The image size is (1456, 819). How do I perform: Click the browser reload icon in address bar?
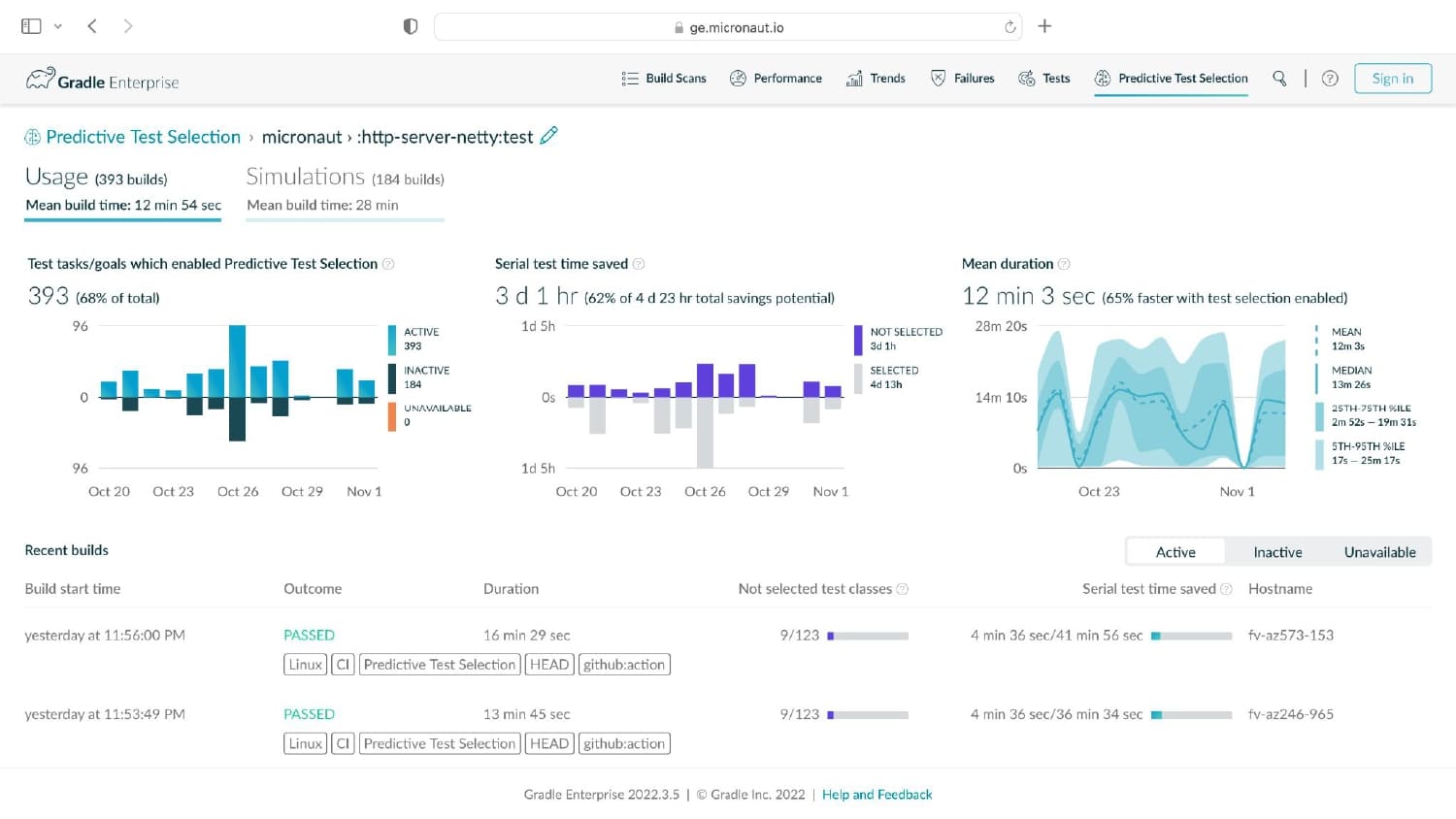click(1010, 27)
